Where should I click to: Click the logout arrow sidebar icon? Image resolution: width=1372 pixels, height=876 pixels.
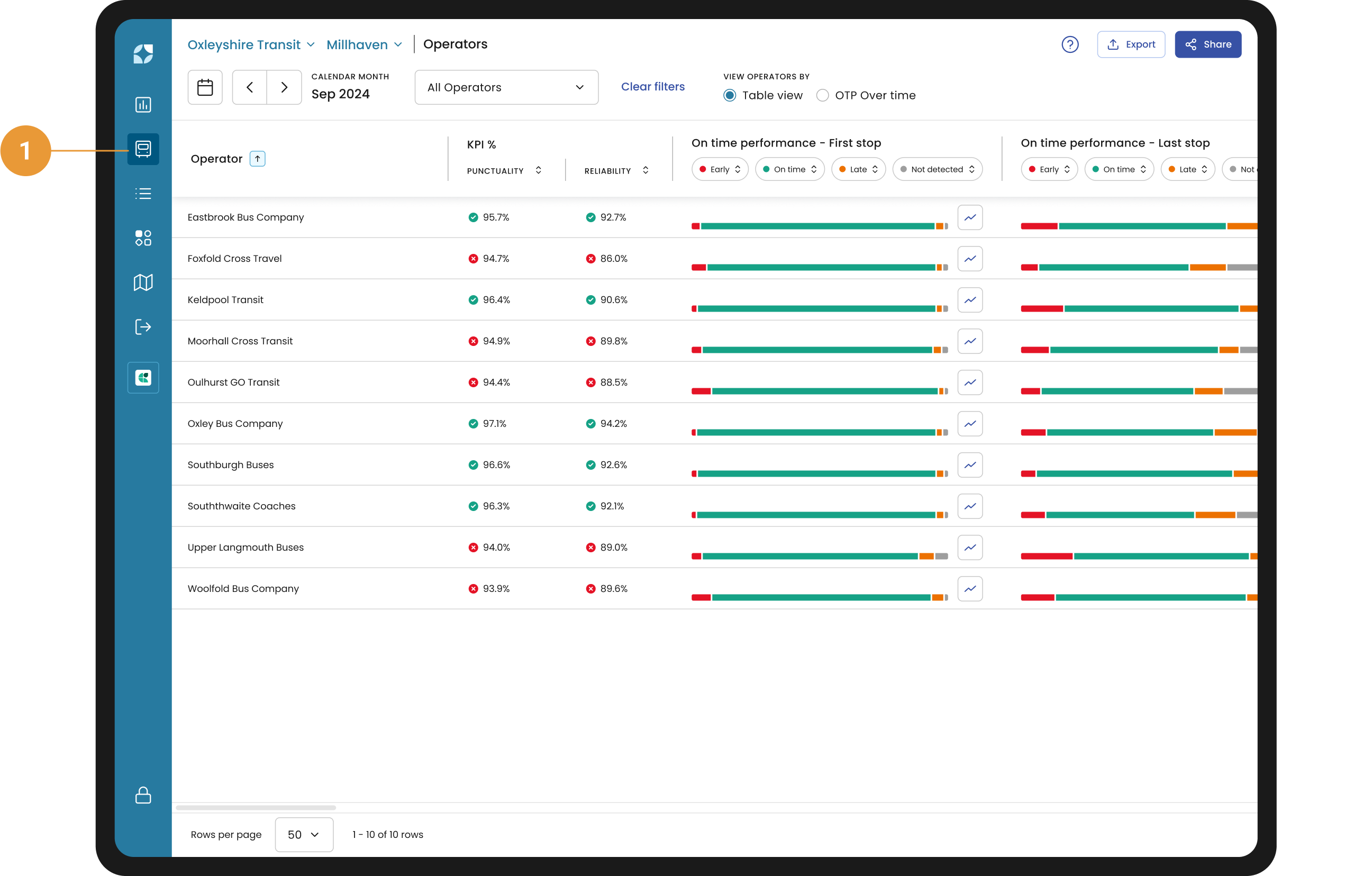[x=143, y=327]
